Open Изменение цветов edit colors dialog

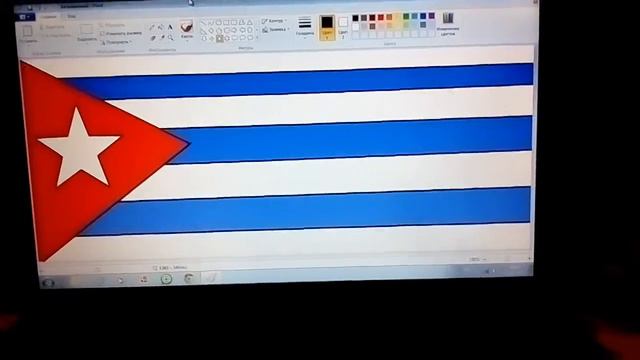point(448,24)
